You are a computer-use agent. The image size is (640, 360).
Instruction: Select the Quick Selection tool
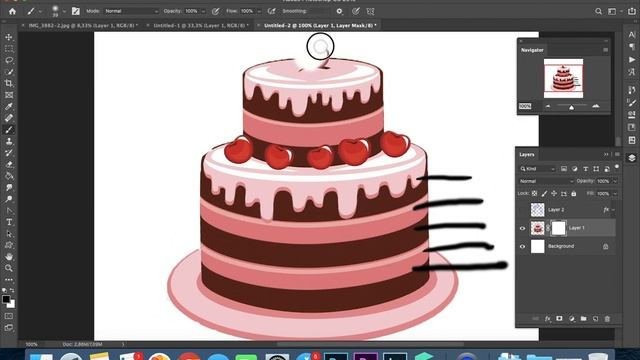pyautogui.click(x=9, y=72)
